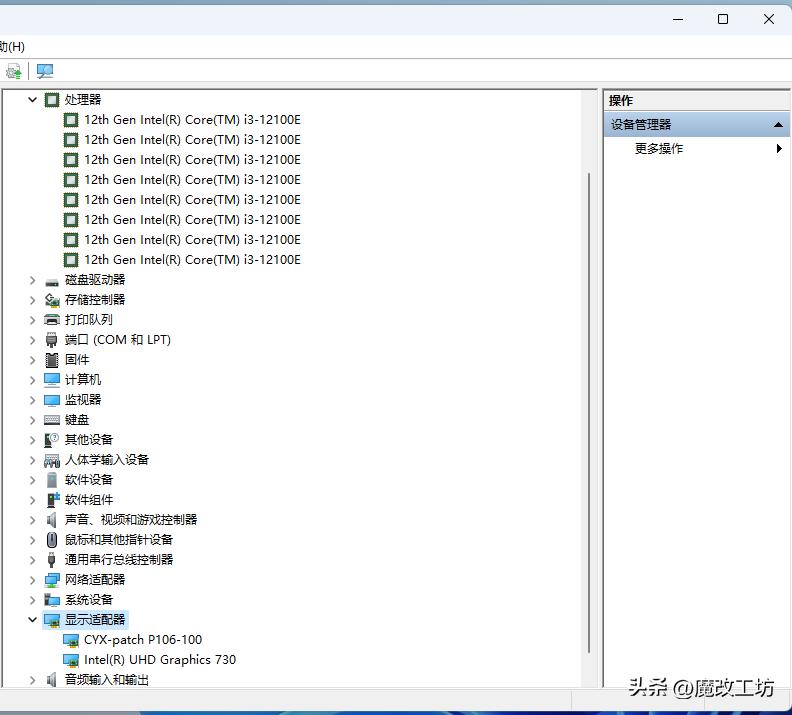Click the 通用串行总线控制器 USB icon
792x715 pixels.
tap(52, 559)
